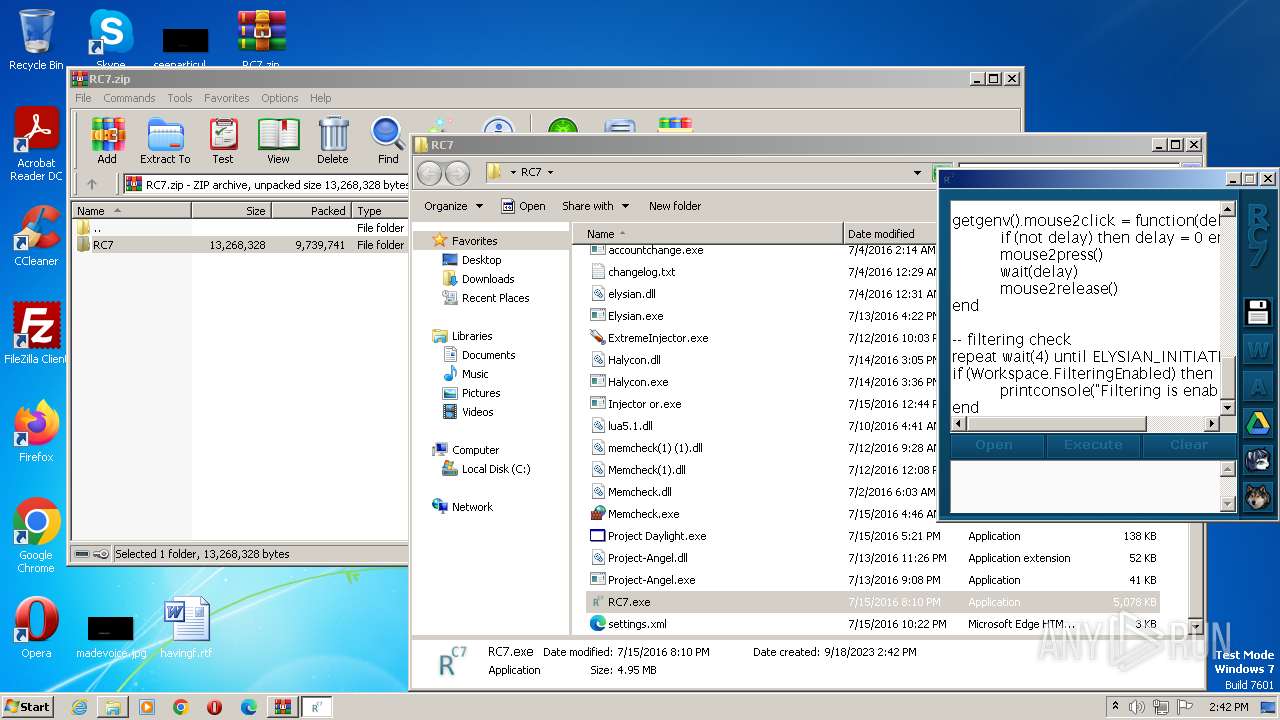Click the RC7 script editor horizontal scrollbar
1280x720 pixels.
(x=1084, y=424)
